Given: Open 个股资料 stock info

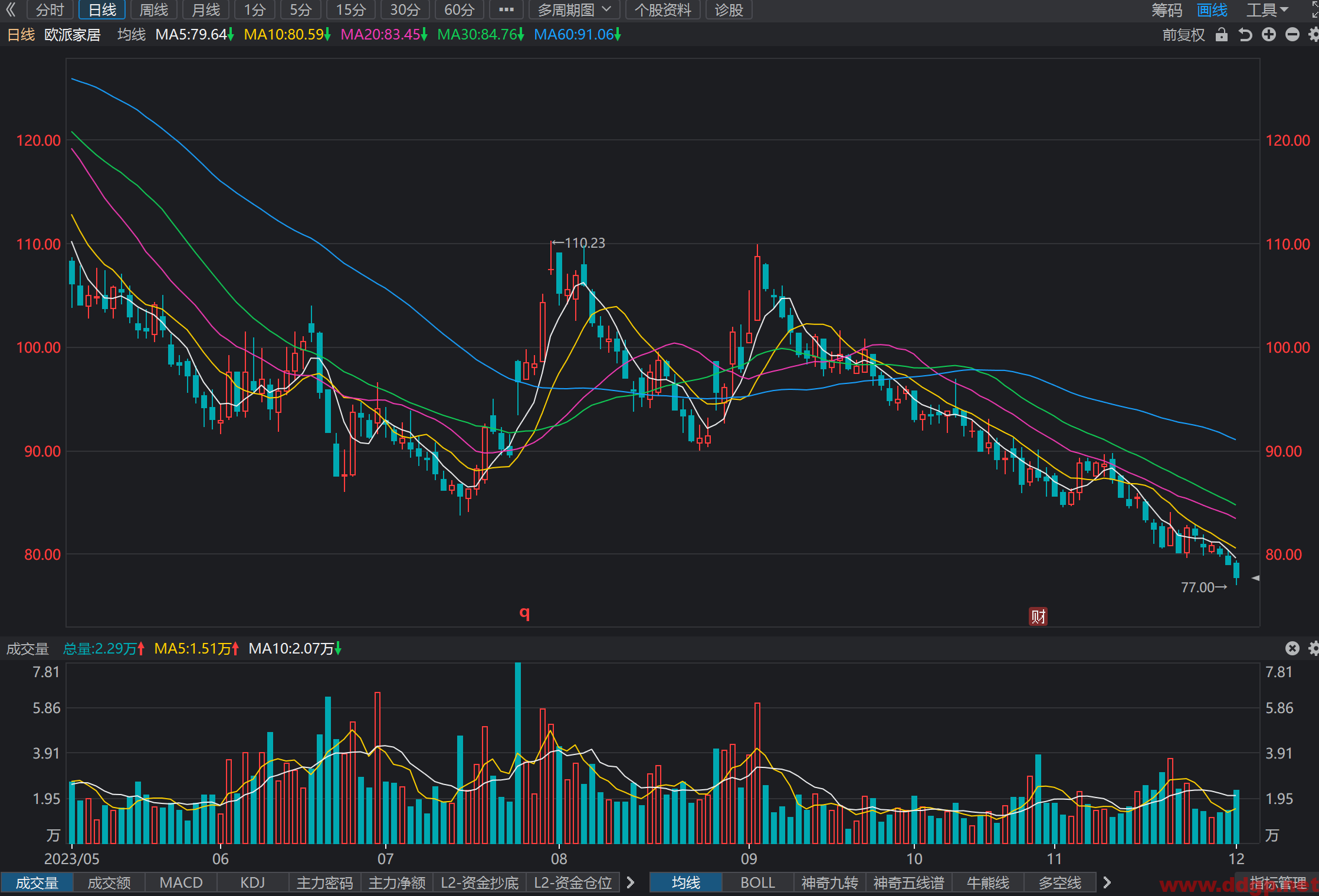Looking at the screenshot, I should [662, 10].
